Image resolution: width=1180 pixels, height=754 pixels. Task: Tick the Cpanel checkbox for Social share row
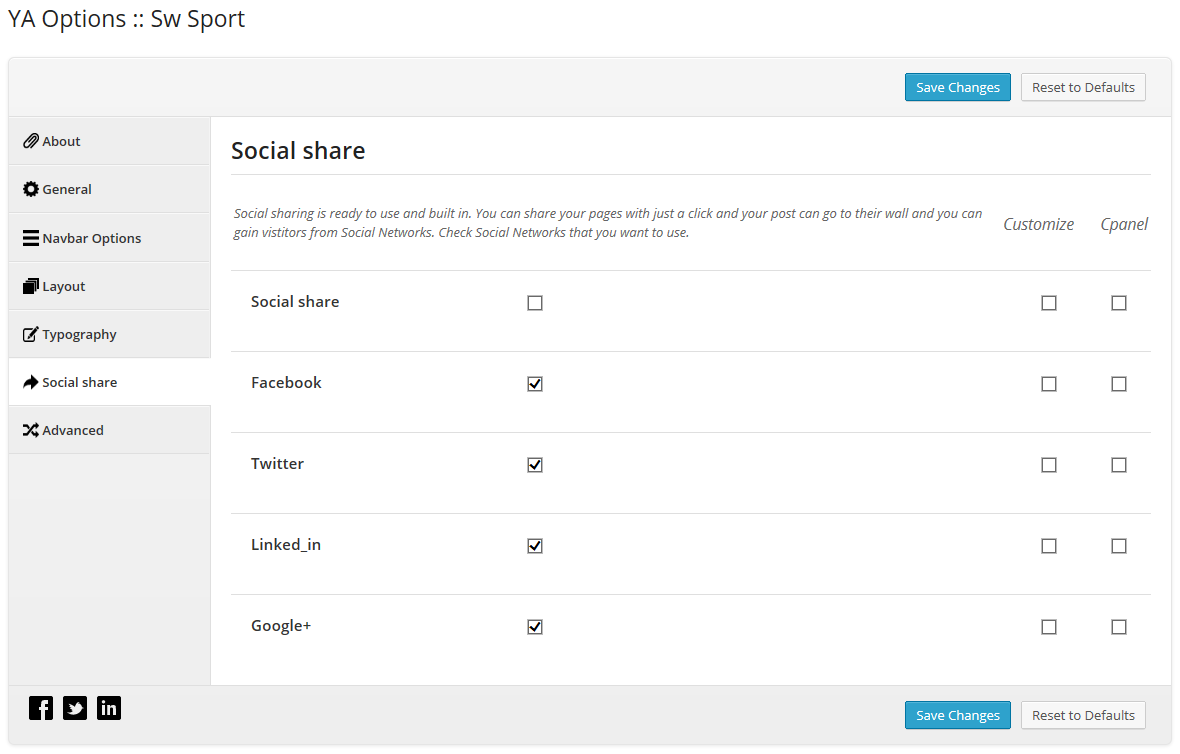[1119, 303]
